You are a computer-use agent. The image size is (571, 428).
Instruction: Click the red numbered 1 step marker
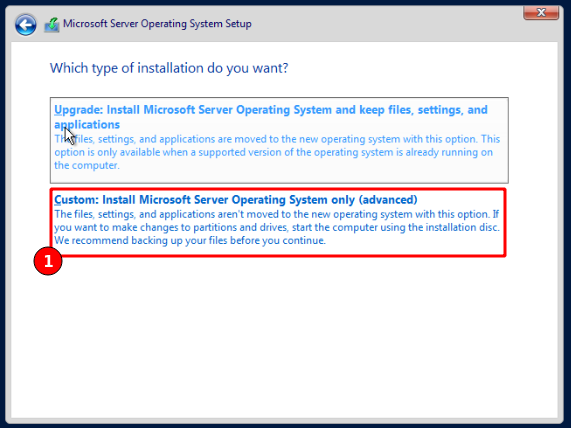pos(48,261)
